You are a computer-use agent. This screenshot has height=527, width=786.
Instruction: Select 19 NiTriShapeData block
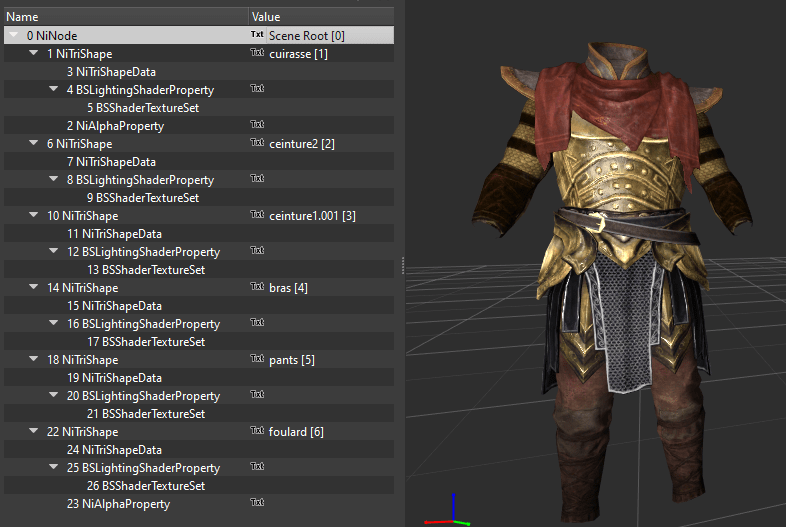114,378
